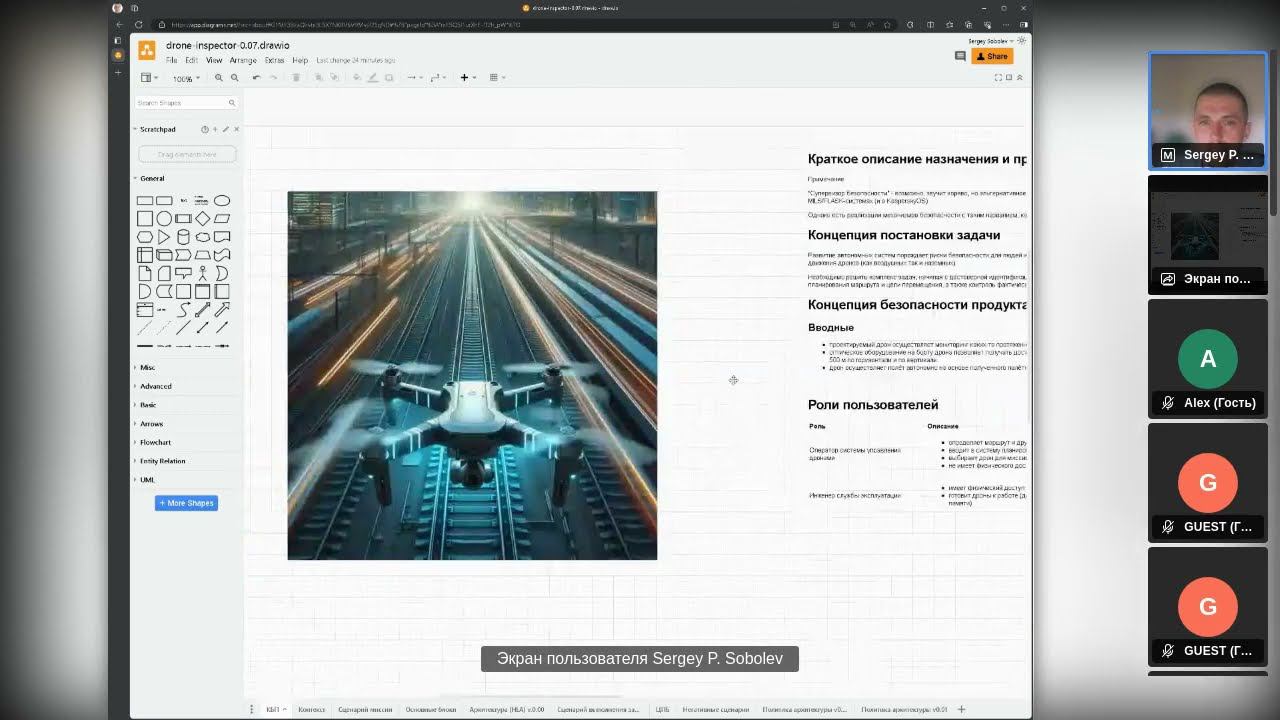Click the fullscreen icon at top right

click(x=998, y=77)
